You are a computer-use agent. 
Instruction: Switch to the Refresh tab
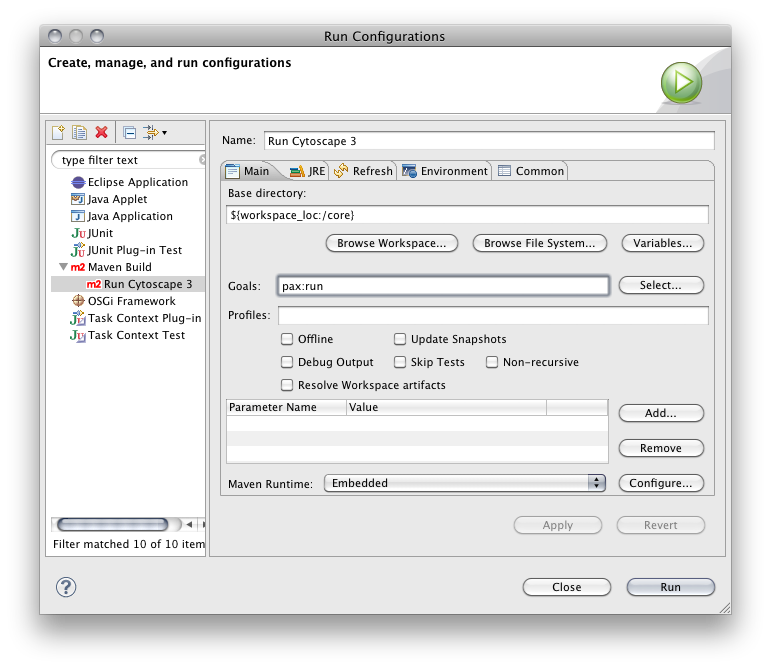point(363,171)
